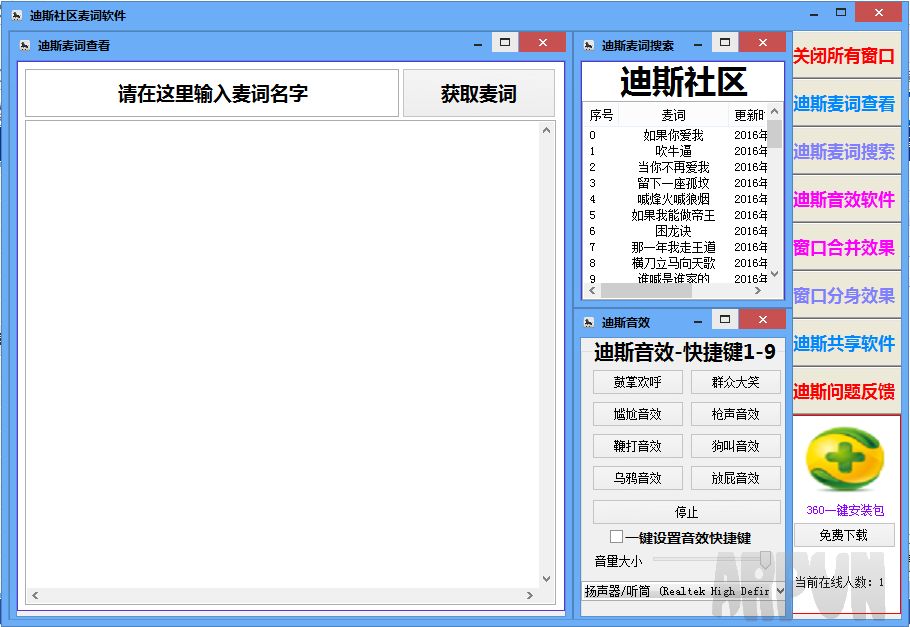Viewport: 910px width, 627px height.
Task: Maximize the 迪斯音效 window
Action: (725, 319)
